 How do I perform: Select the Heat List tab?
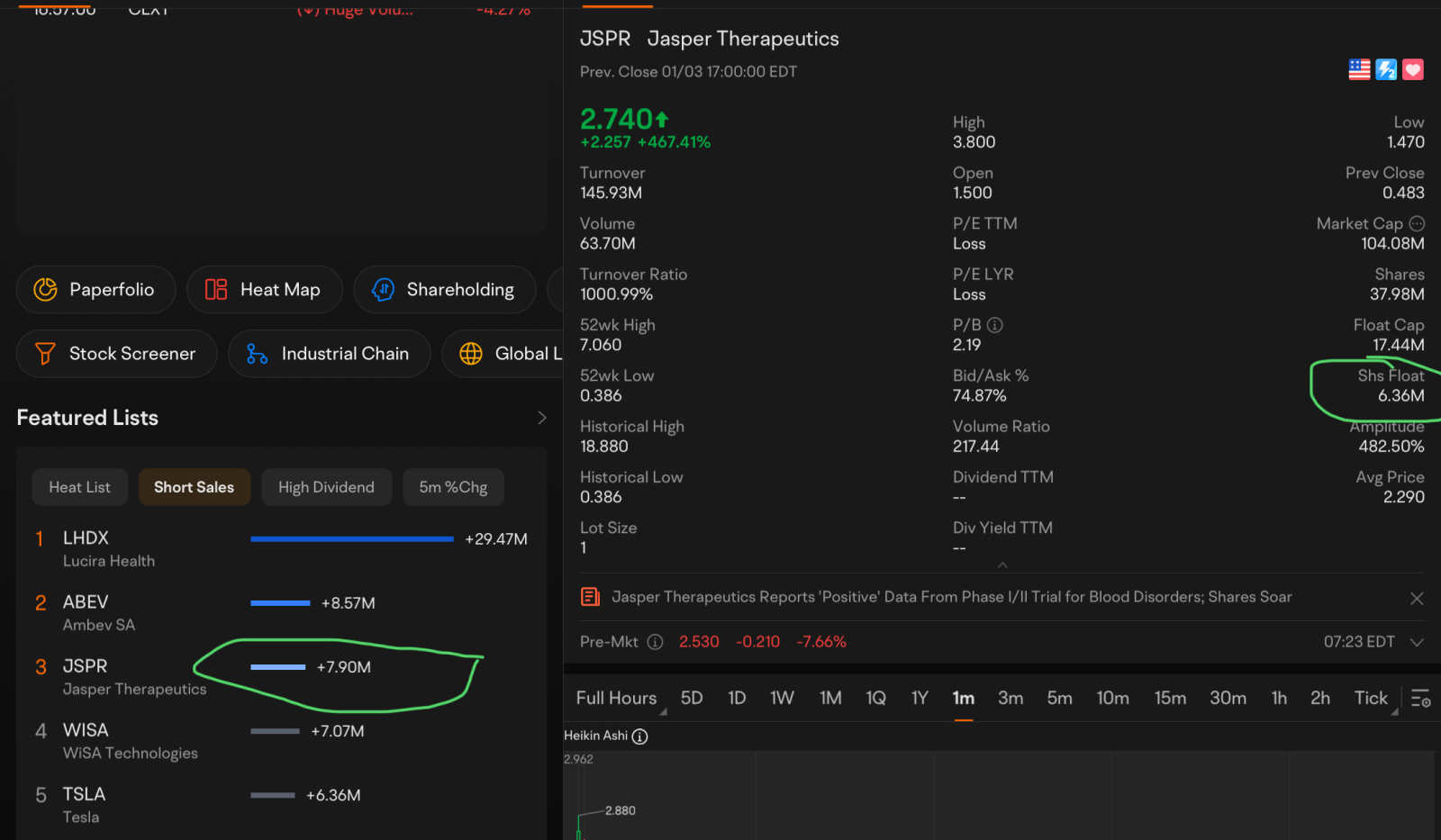(x=80, y=487)
